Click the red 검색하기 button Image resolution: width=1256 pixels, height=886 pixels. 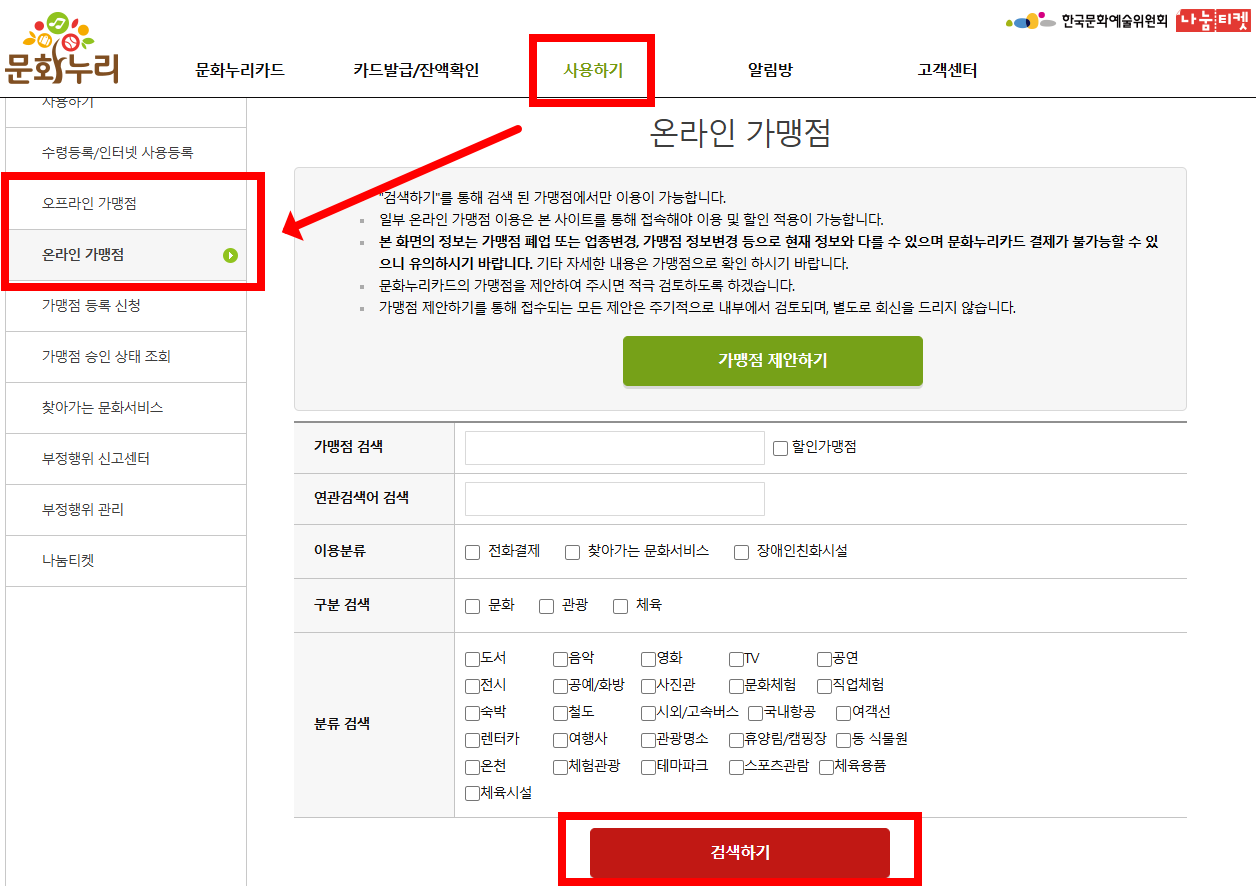(740, 852)
